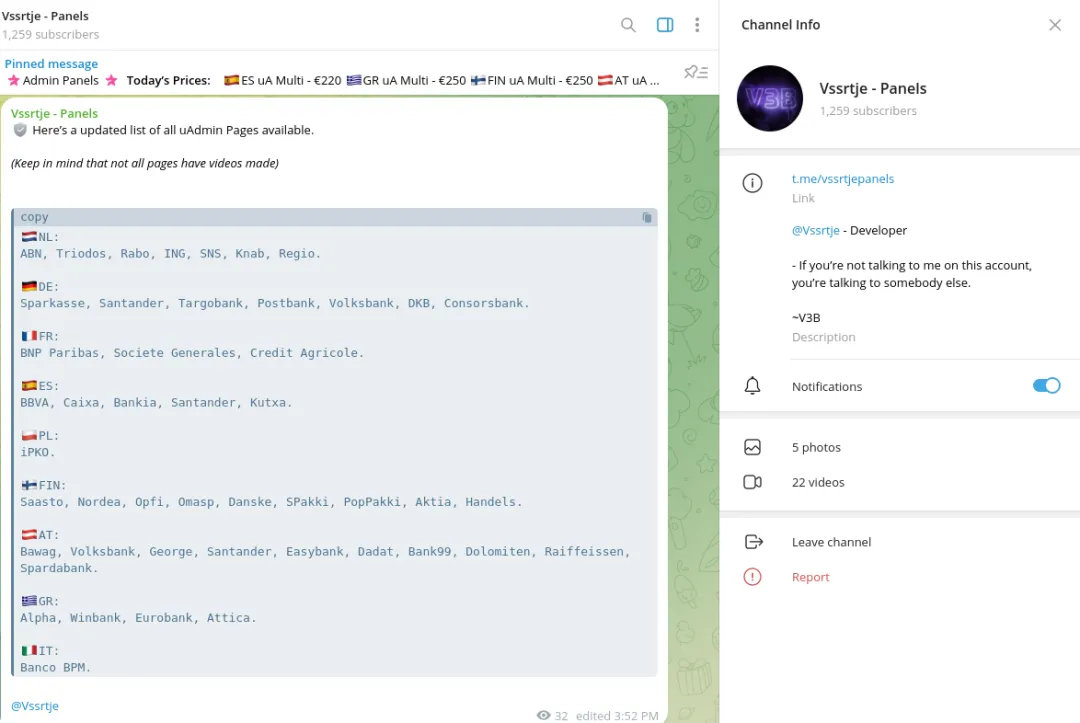This screenshot has width=1080, height=723.
Task: Toggle the side panel icon in header
Action: (x=665, y=25)
